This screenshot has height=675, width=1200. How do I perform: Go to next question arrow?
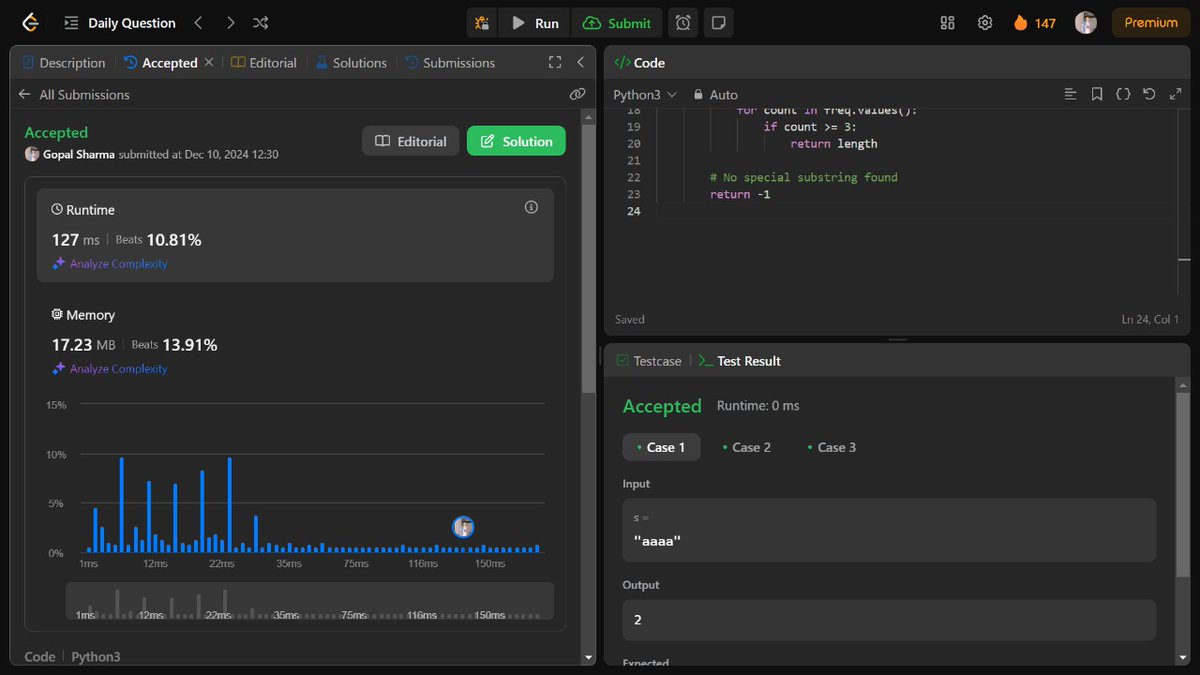tap(230, 22)
